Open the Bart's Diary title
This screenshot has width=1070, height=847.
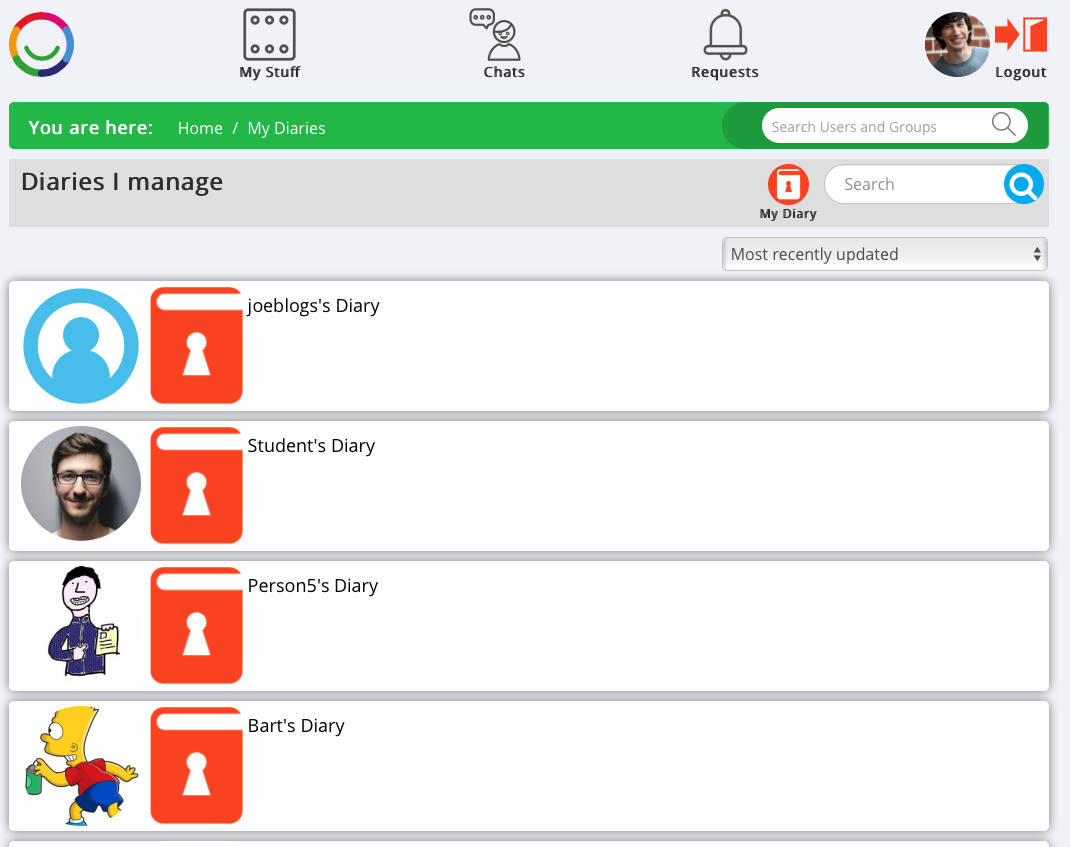(x=296, y=726)
